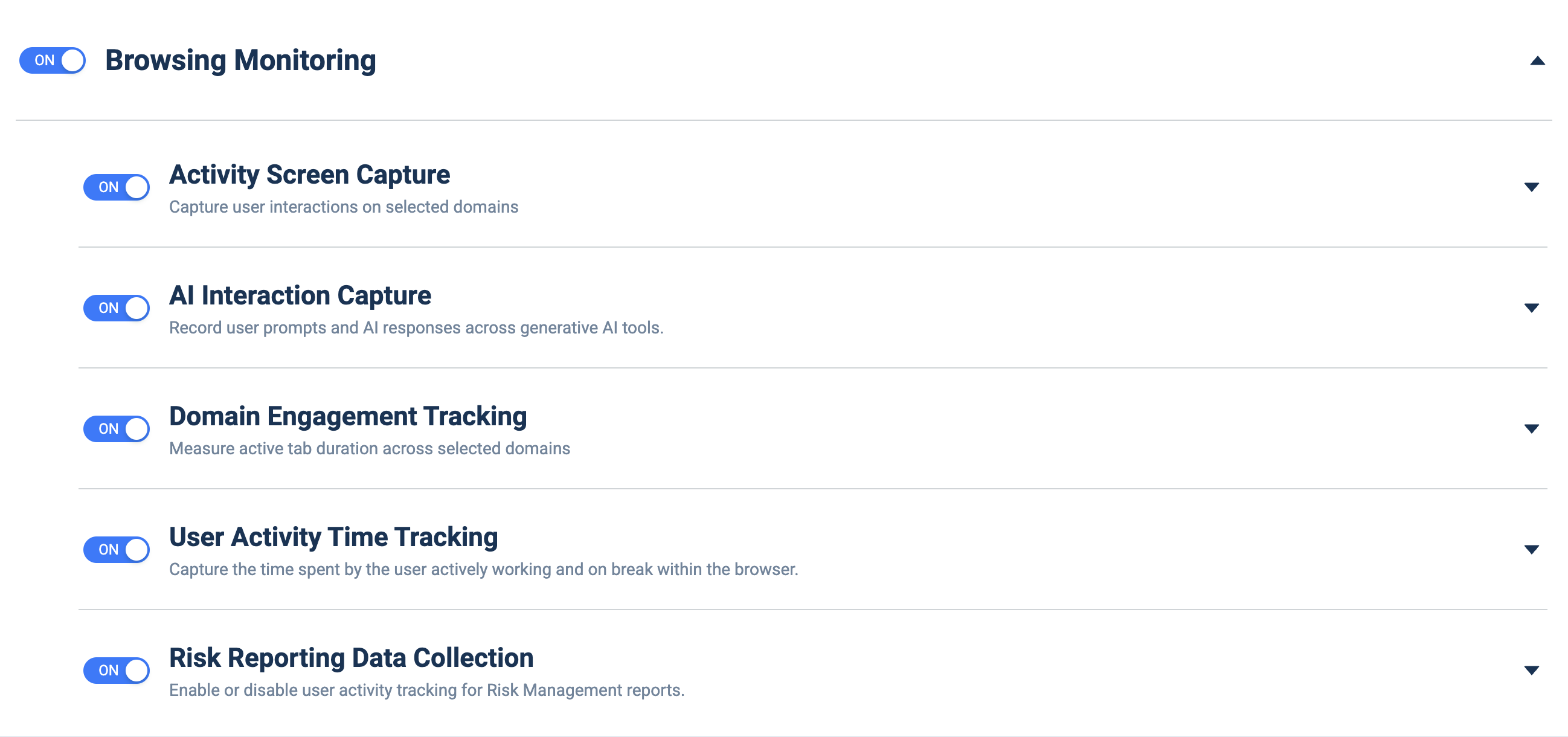
Task: Toggle User Activity Time Tracking off
Action: click(116, 550)
